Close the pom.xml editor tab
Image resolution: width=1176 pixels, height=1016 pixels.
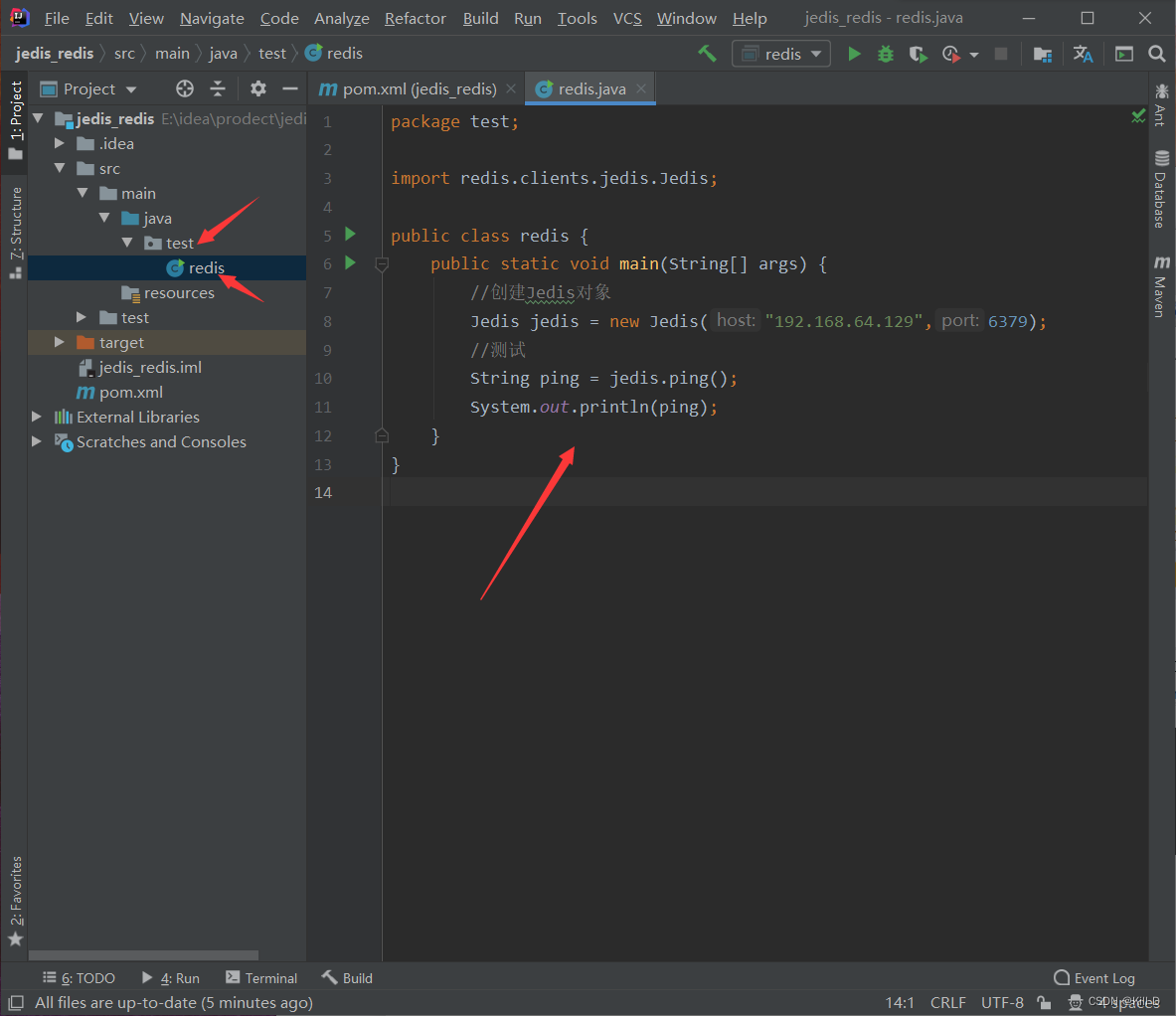(x=511, y=89)
